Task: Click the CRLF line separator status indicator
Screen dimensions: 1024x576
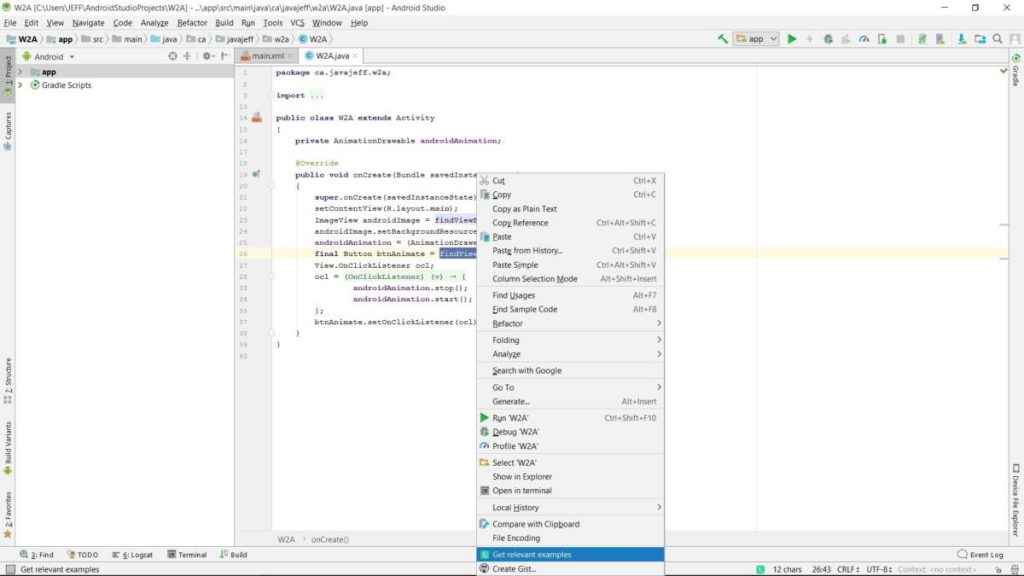Action: 848,569
